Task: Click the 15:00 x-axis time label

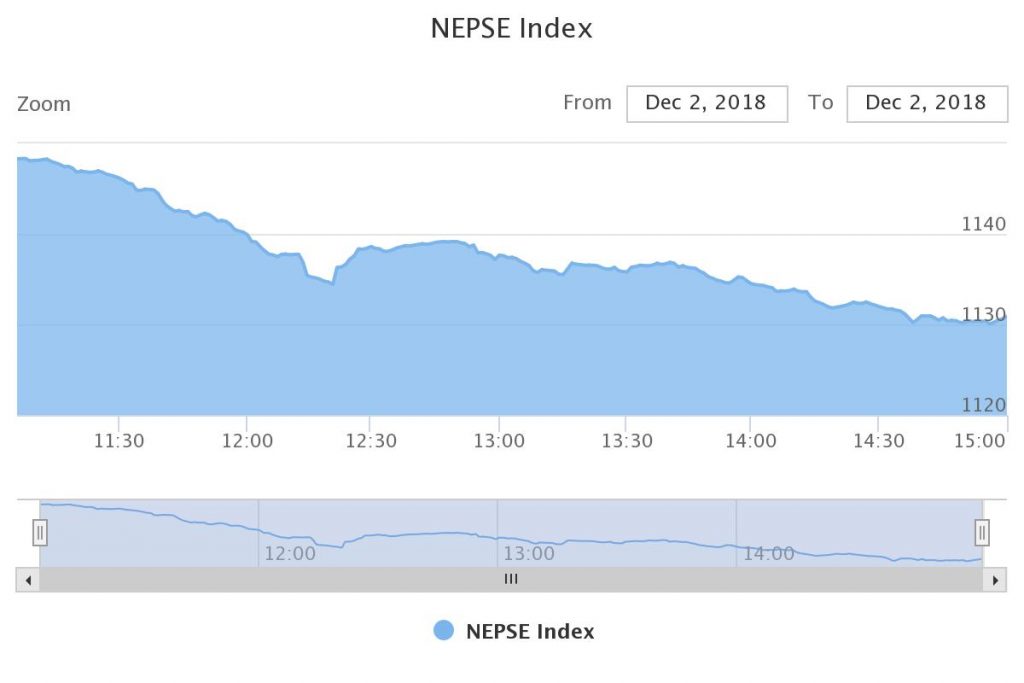Action: pyautogui.click(x=981, y=441)
